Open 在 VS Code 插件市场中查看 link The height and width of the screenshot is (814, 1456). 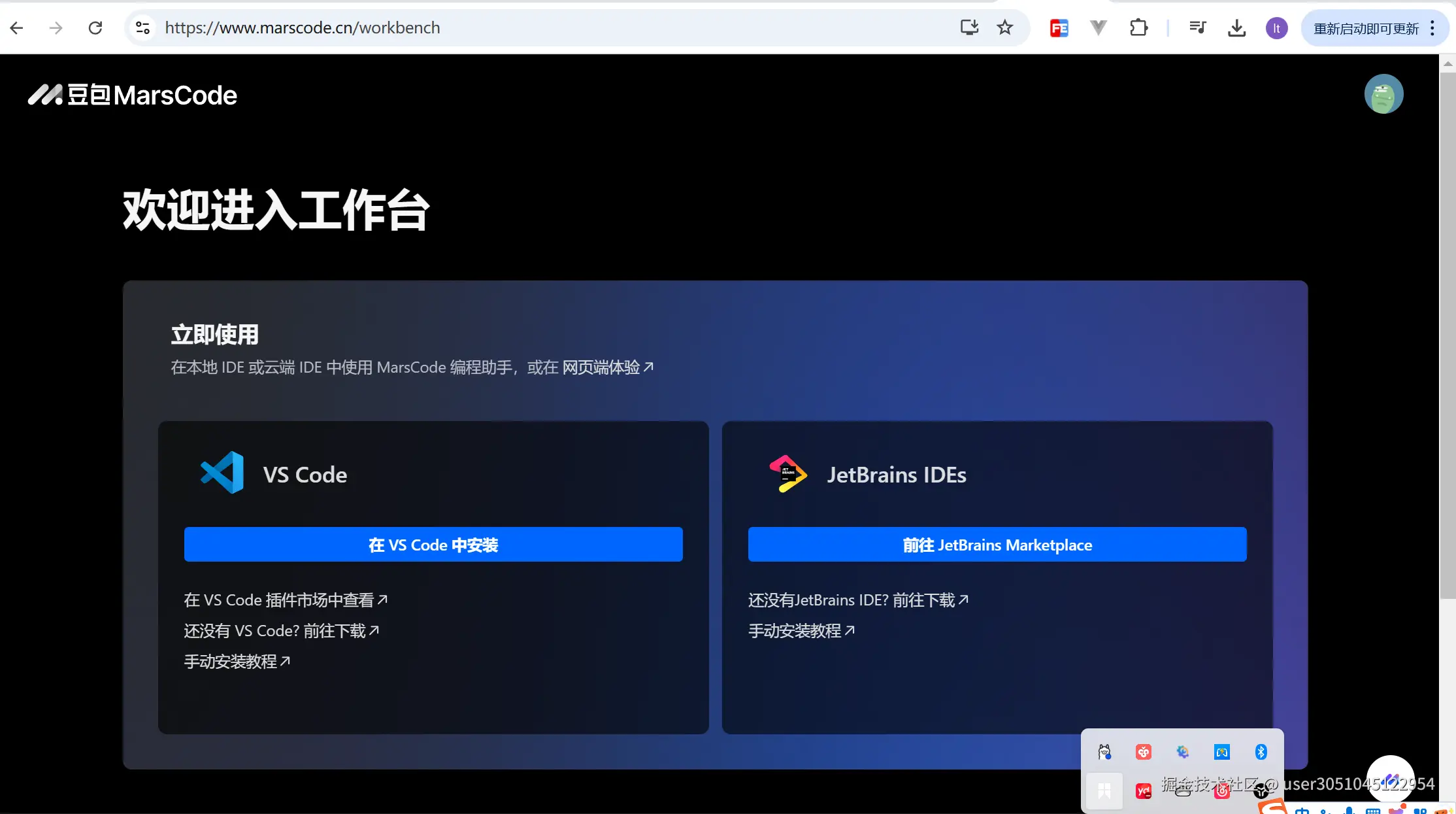tap(286, 600)
